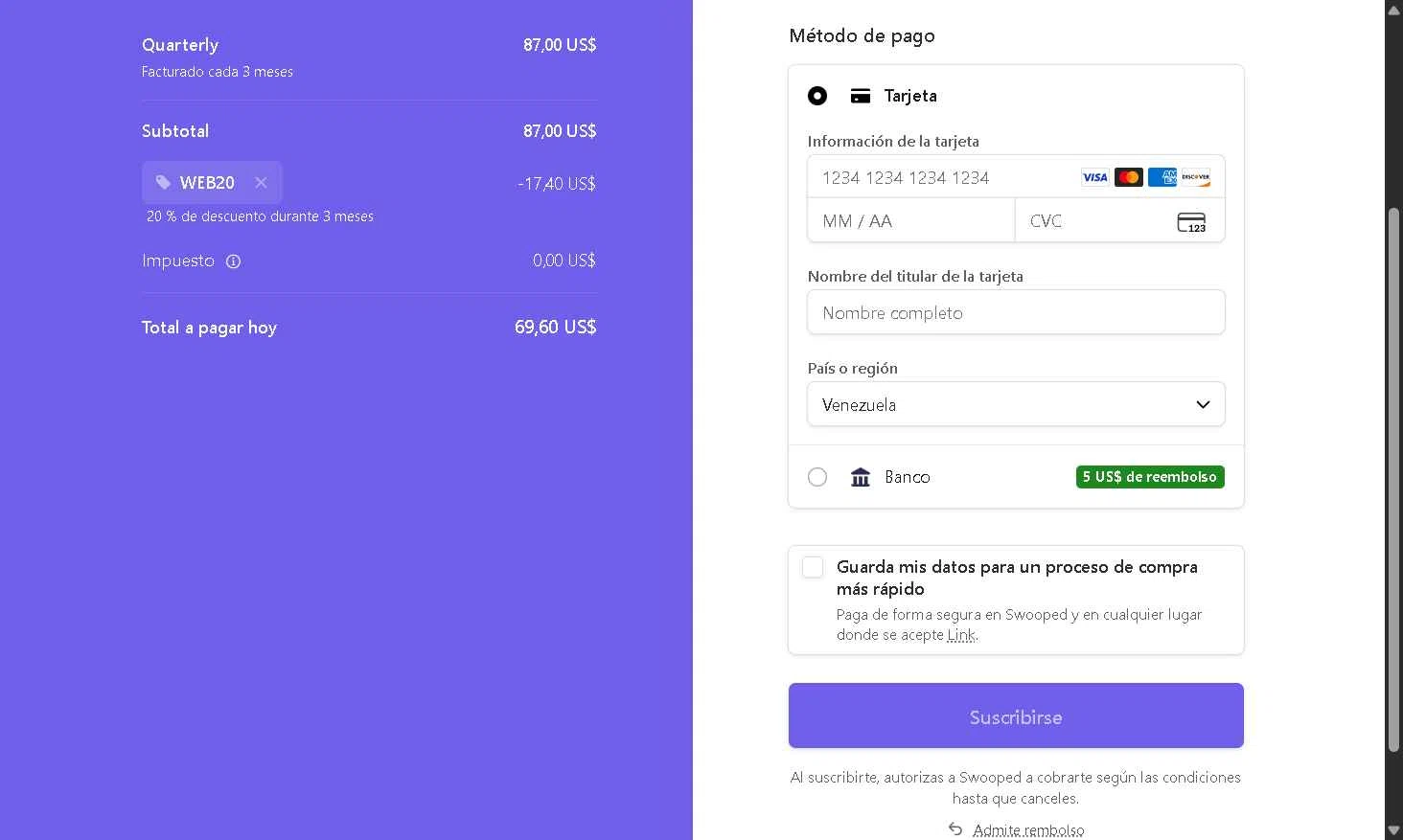
Task: Expand the Venezuela dropdown chevron arrow
Action: coord(1203,404)
